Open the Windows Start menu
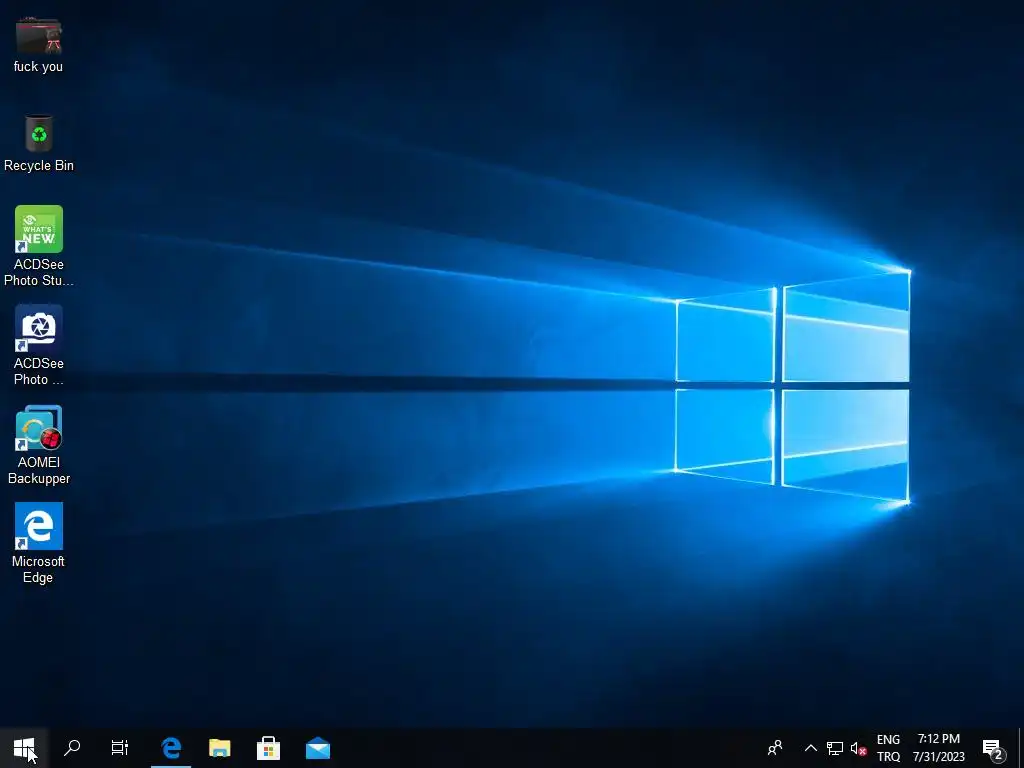Viewport: 1024px width, 768px height. click(x=24, y=748)
